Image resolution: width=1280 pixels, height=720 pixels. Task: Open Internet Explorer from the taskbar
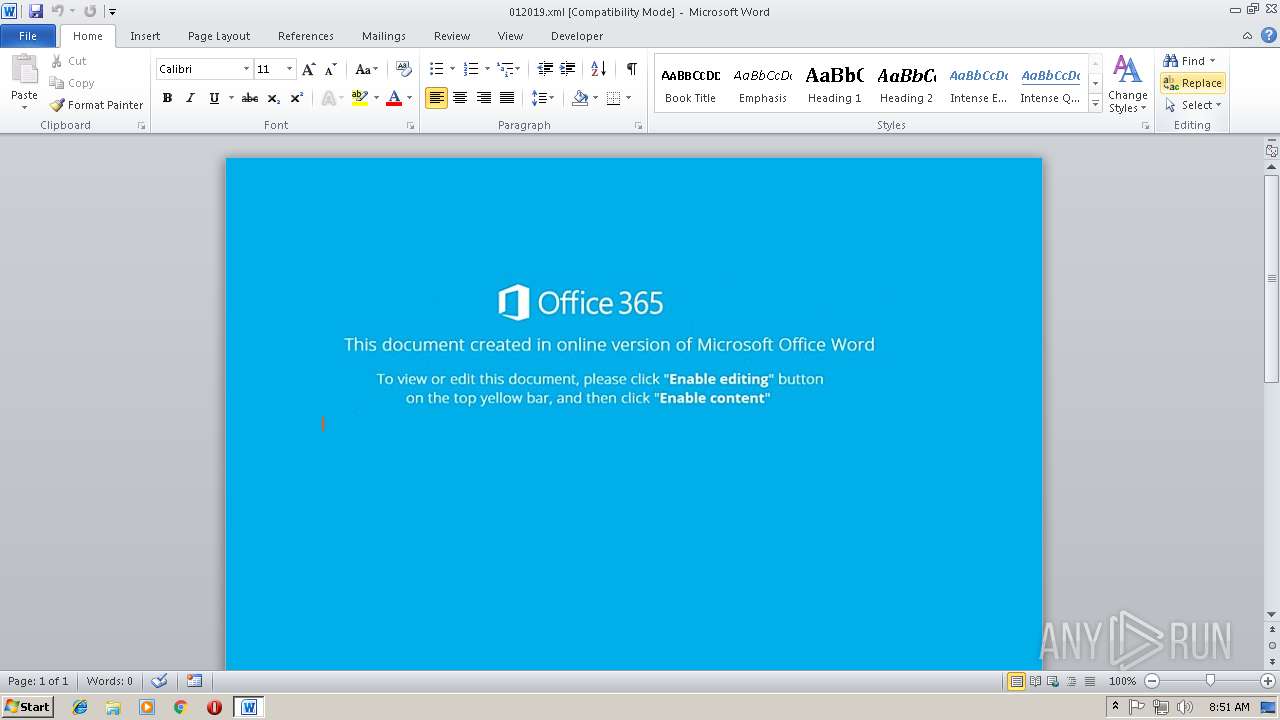[80, 707]
